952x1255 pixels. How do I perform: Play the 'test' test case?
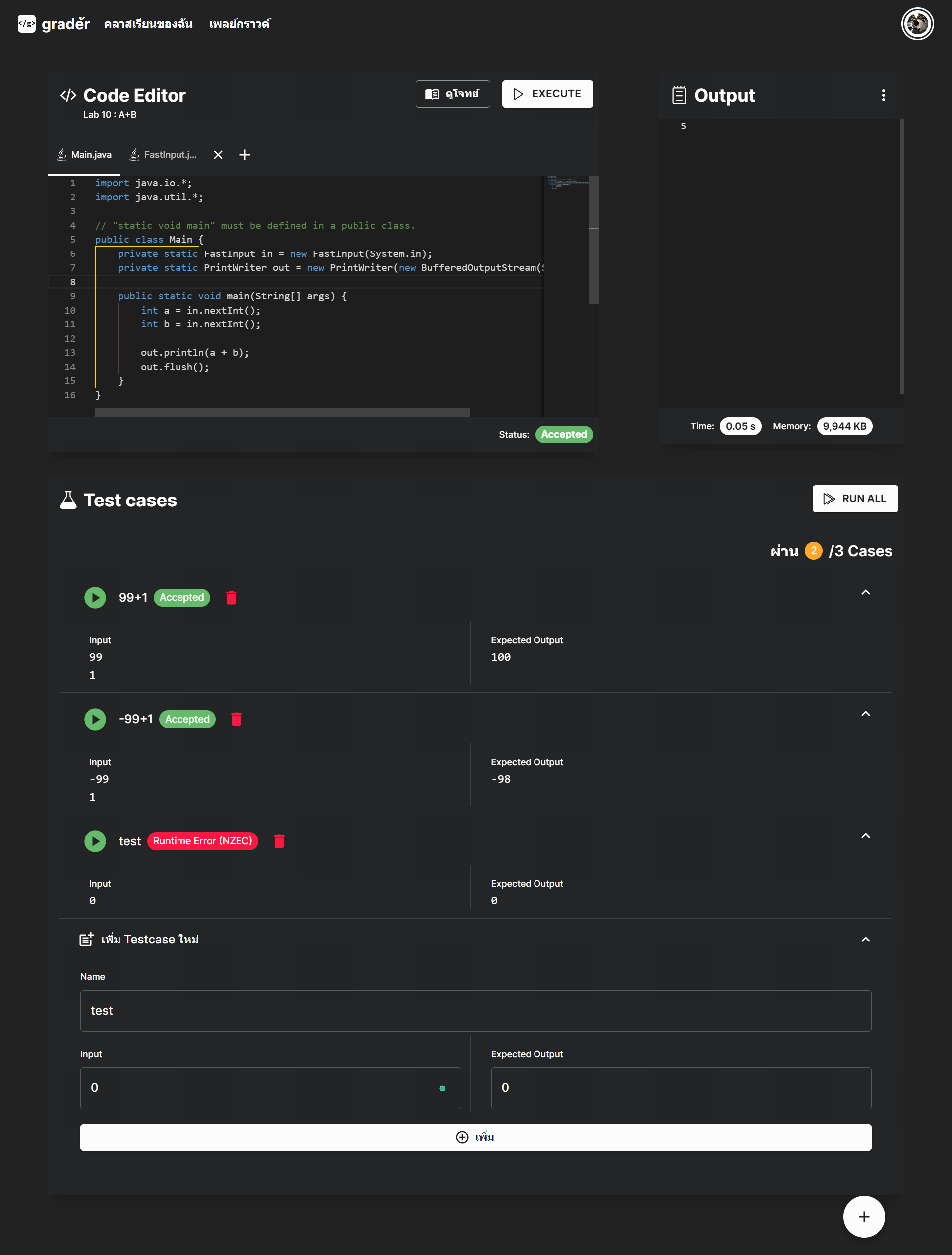[x=95, y=841]
